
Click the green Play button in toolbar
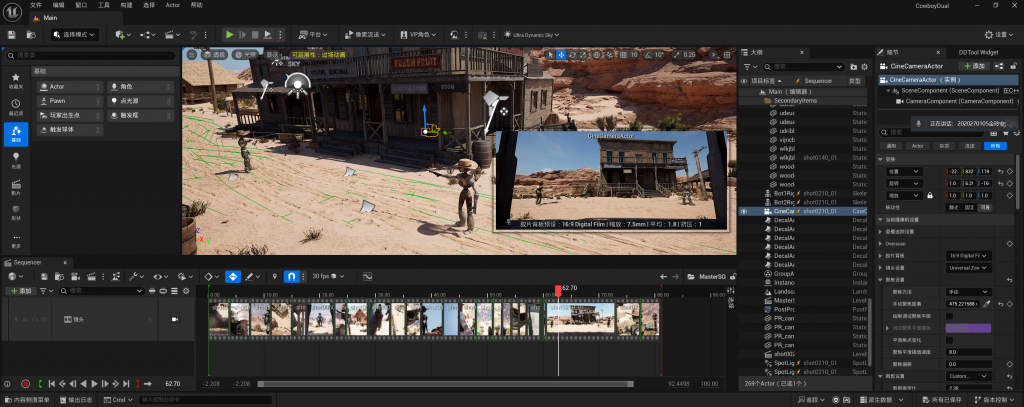point(229,34)
